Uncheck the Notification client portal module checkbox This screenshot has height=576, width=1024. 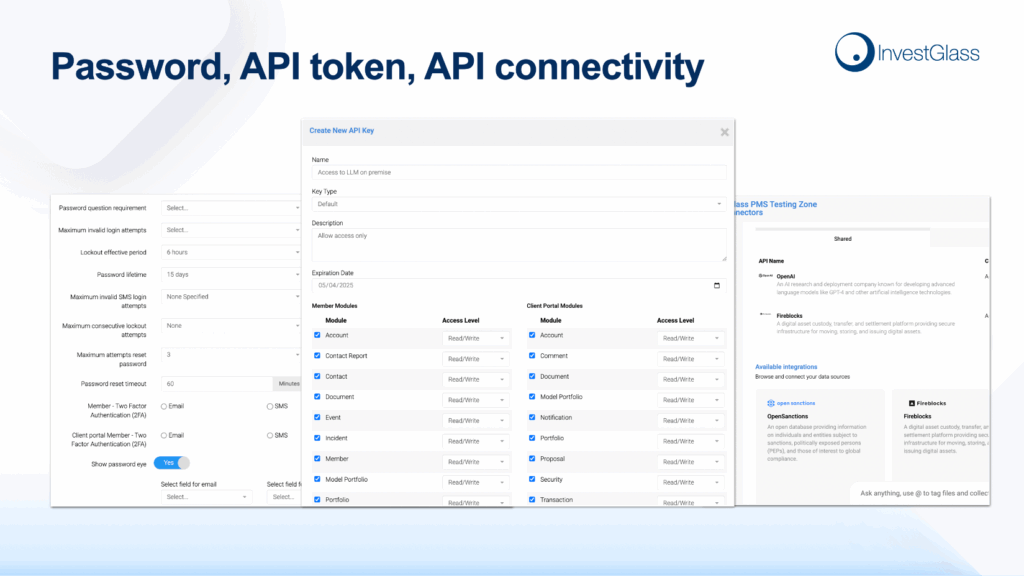[533, 418]
